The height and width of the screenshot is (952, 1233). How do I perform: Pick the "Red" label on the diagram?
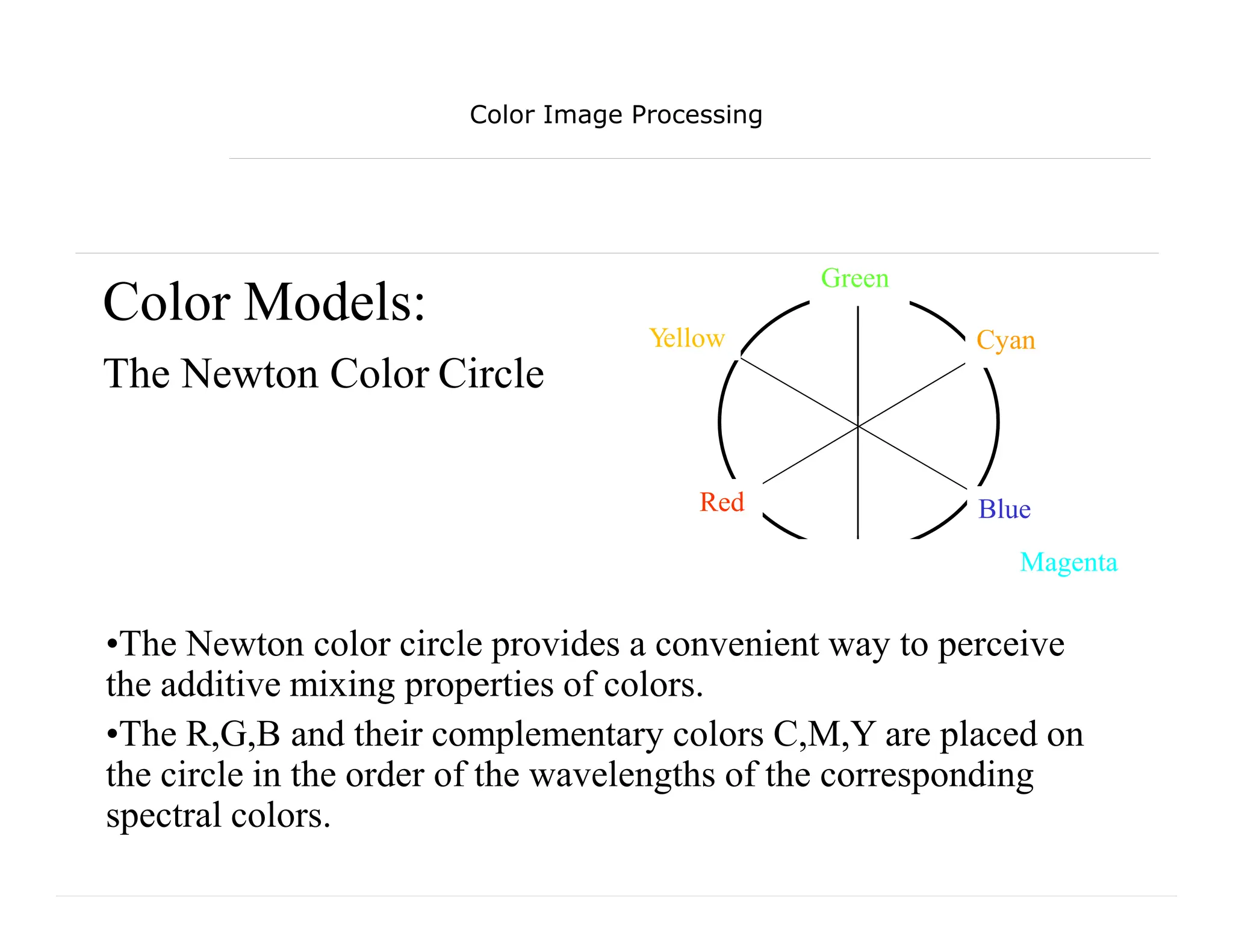coord(722,502)
